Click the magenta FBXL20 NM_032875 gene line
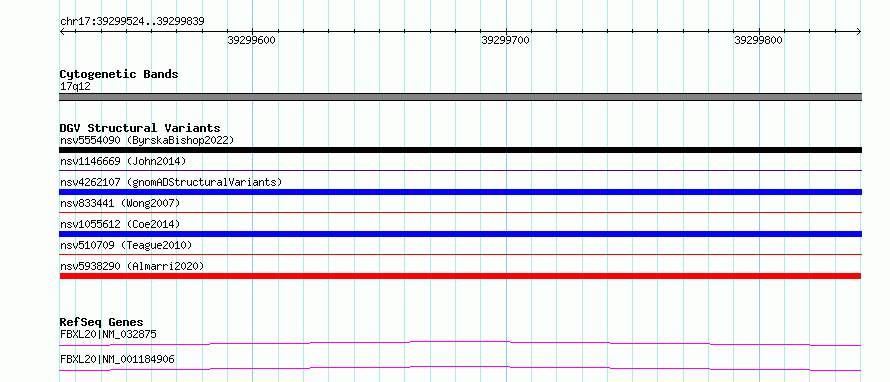Image resolution: width=890 pixels, height=382 pixels. (461, 342)
